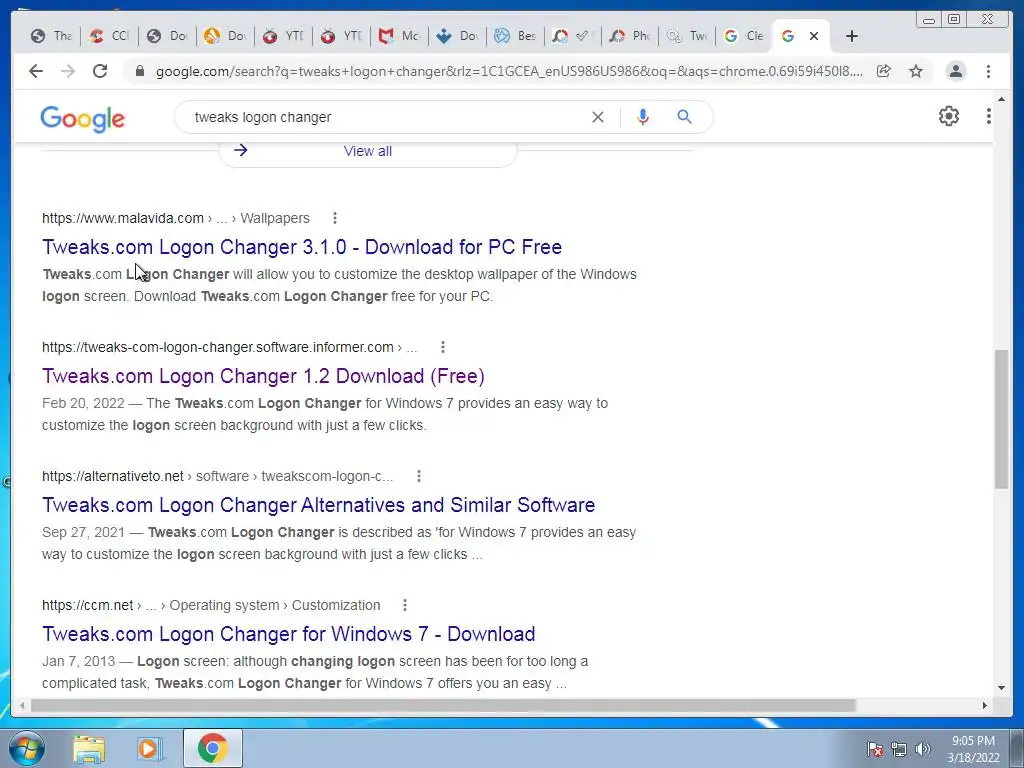Open Action Center flag in tray

coord(875,749)
